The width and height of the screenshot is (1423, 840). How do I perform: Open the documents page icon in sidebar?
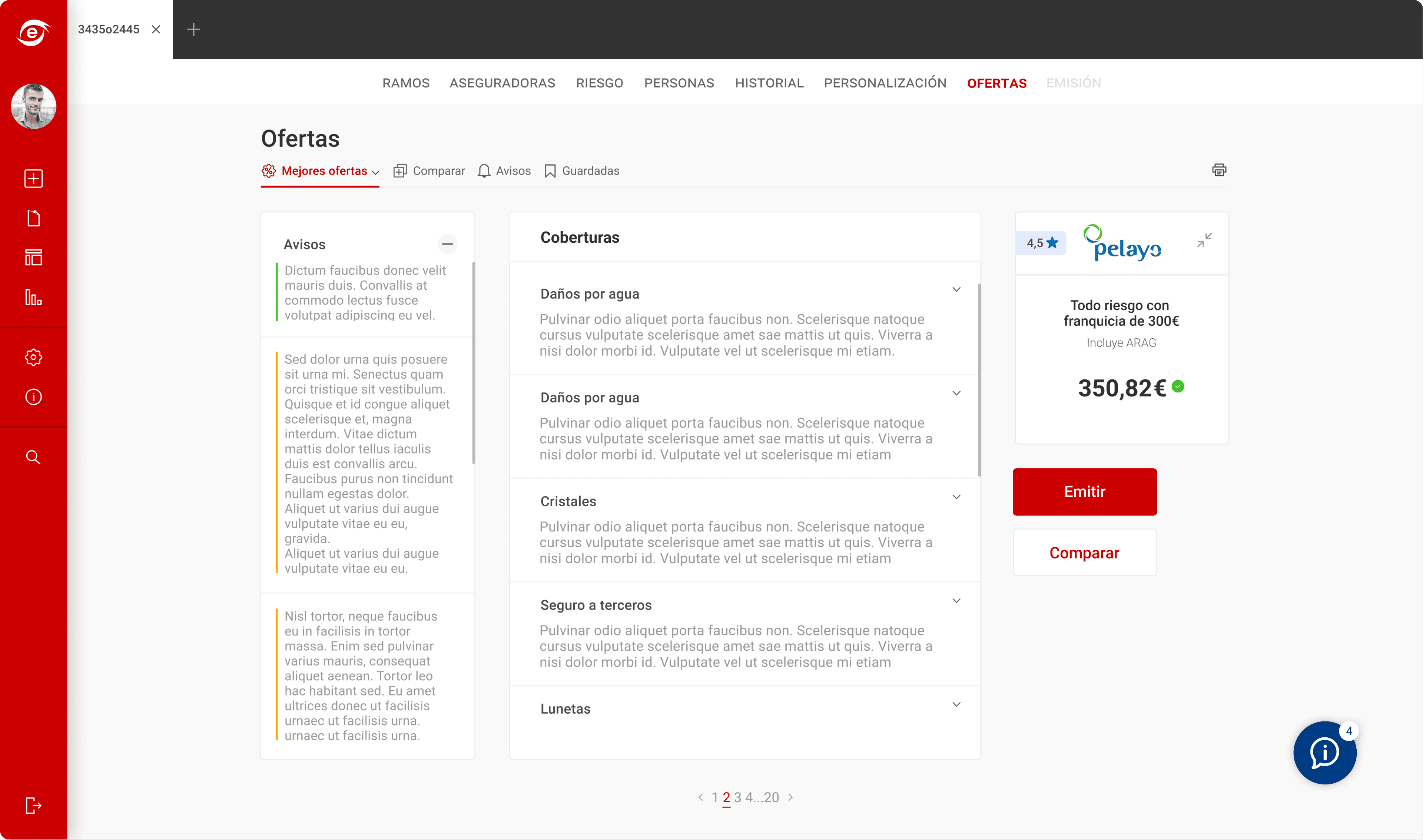(x=33, y=219)
